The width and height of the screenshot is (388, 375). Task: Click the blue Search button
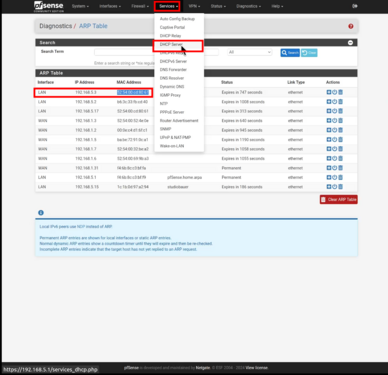pyautogui.click(x=290, y=53)
